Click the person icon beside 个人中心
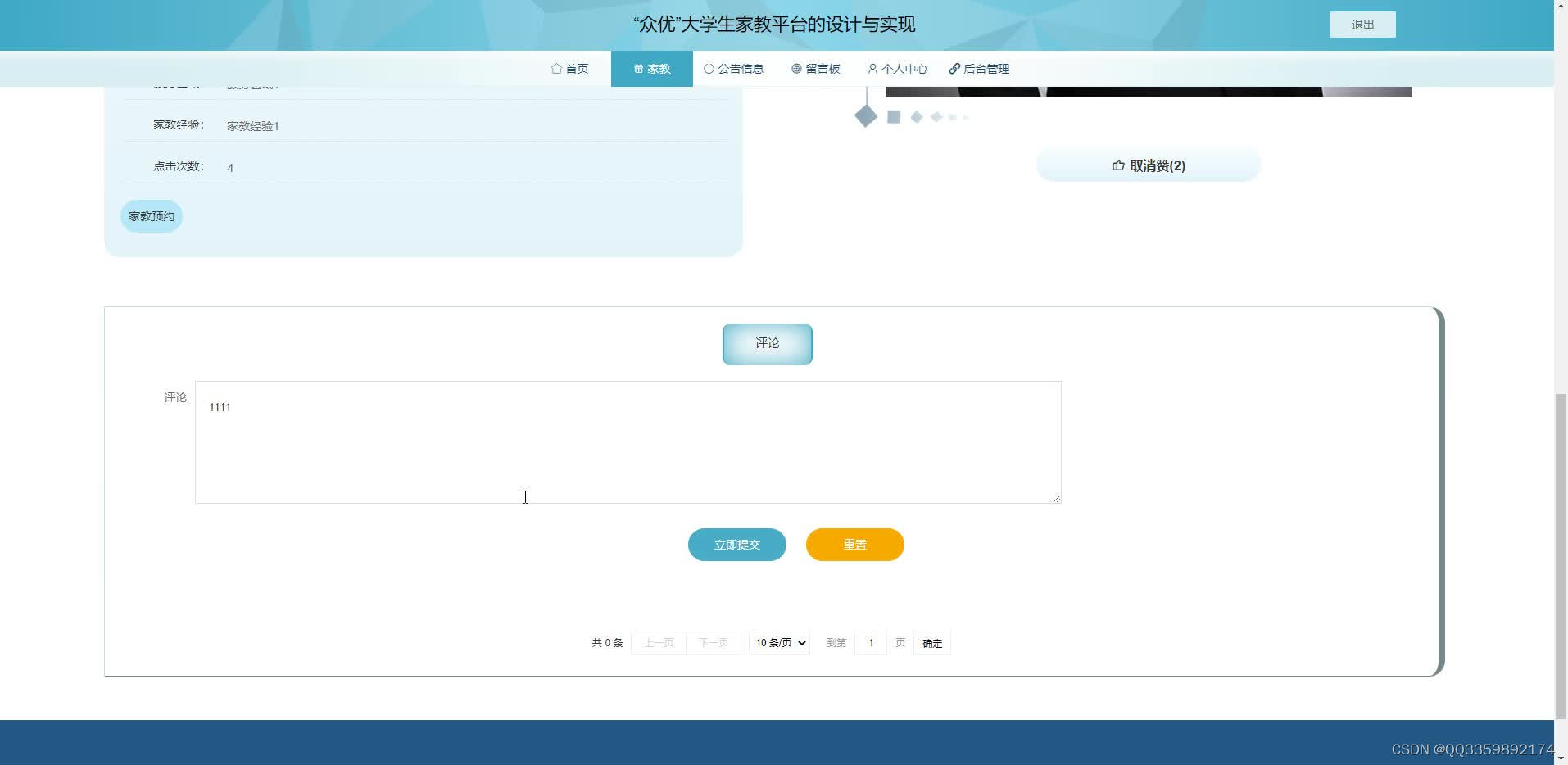The image size is (1568, 765). [872, 69]
